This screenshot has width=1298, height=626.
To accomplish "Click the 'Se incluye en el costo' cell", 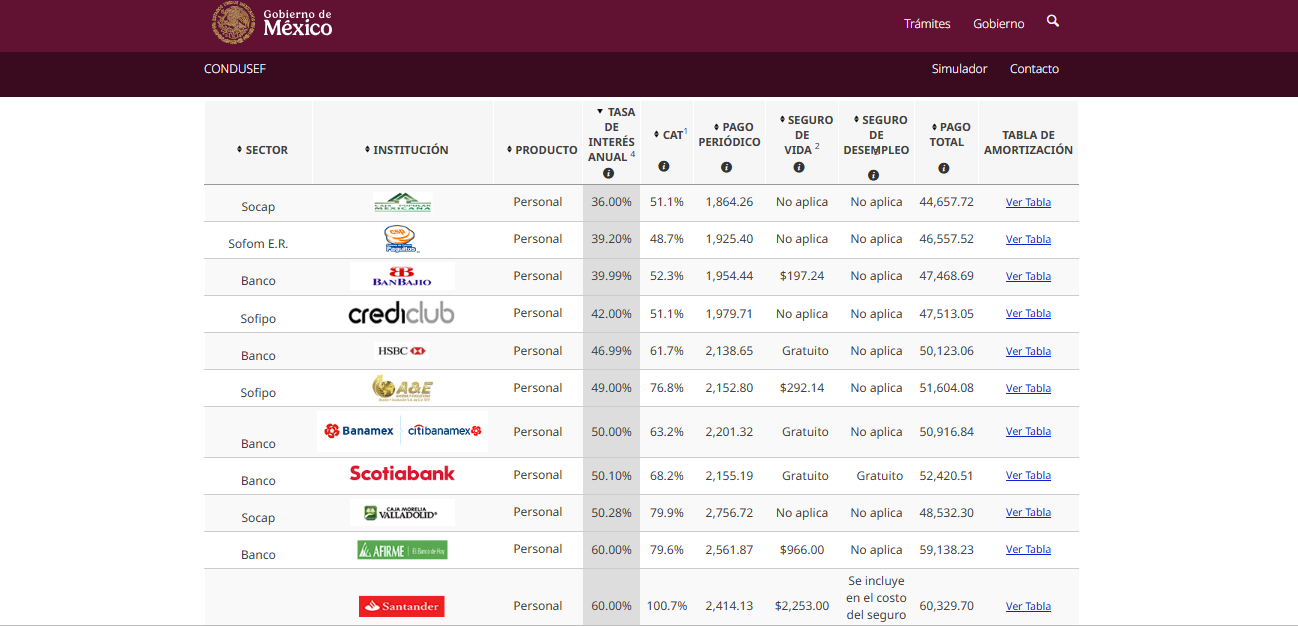I will (876, 597).
